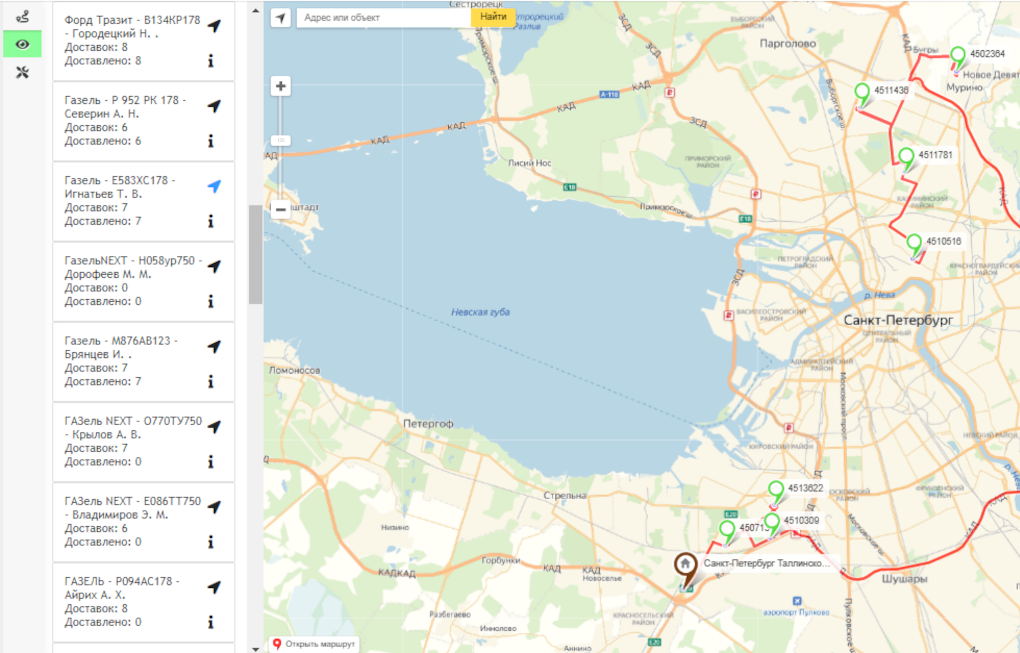The width and height of the screenshot is (1020, 653).
Task: Locate Газель М876АВ123 arrow
Action: 214,347
